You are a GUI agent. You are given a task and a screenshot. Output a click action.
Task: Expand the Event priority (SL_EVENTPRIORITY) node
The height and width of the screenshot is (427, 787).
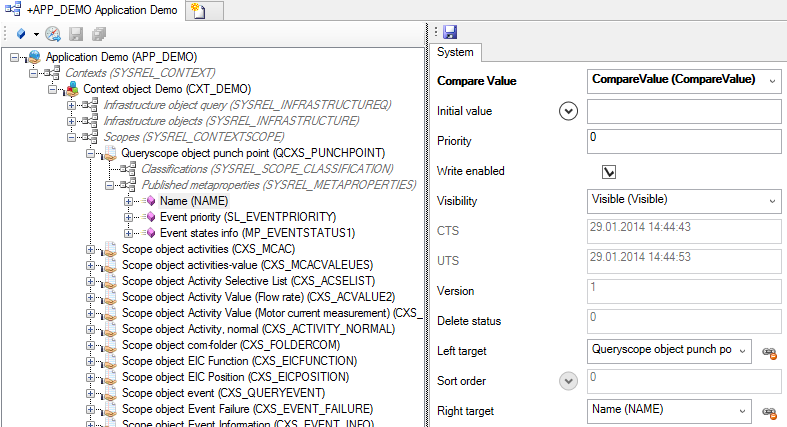point(128,217)
